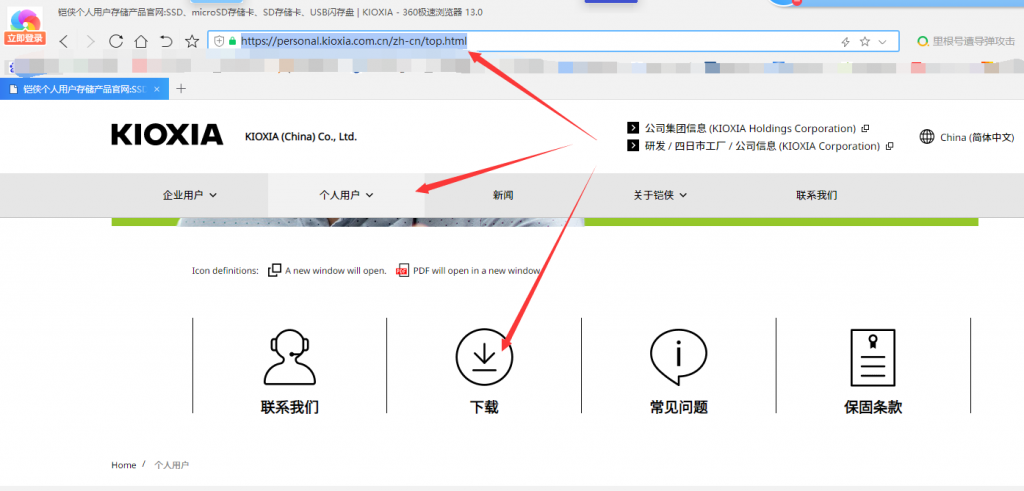Click the KIOXIA logo

[167, 135]
